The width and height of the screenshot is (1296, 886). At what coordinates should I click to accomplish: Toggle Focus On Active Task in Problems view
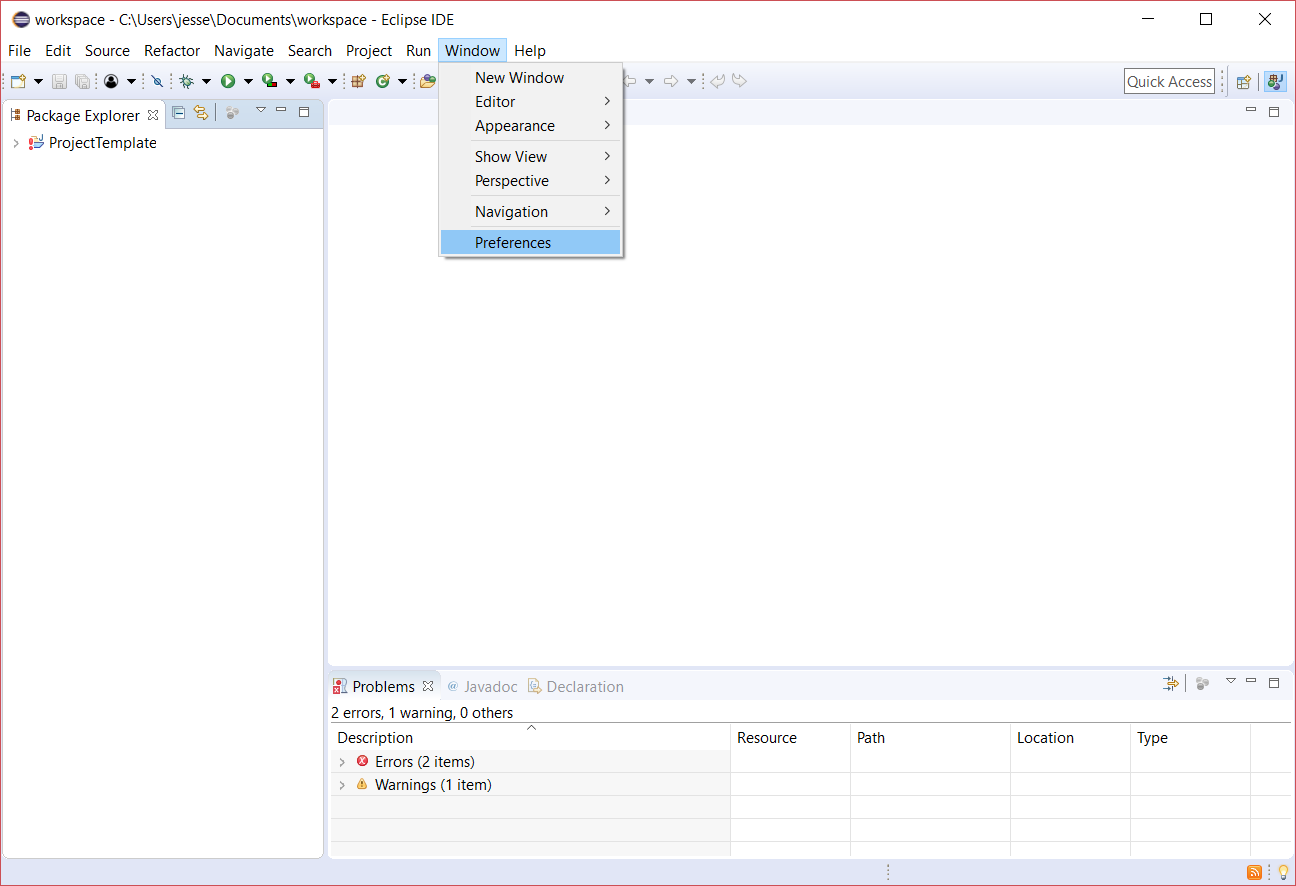click(1171, 683)
